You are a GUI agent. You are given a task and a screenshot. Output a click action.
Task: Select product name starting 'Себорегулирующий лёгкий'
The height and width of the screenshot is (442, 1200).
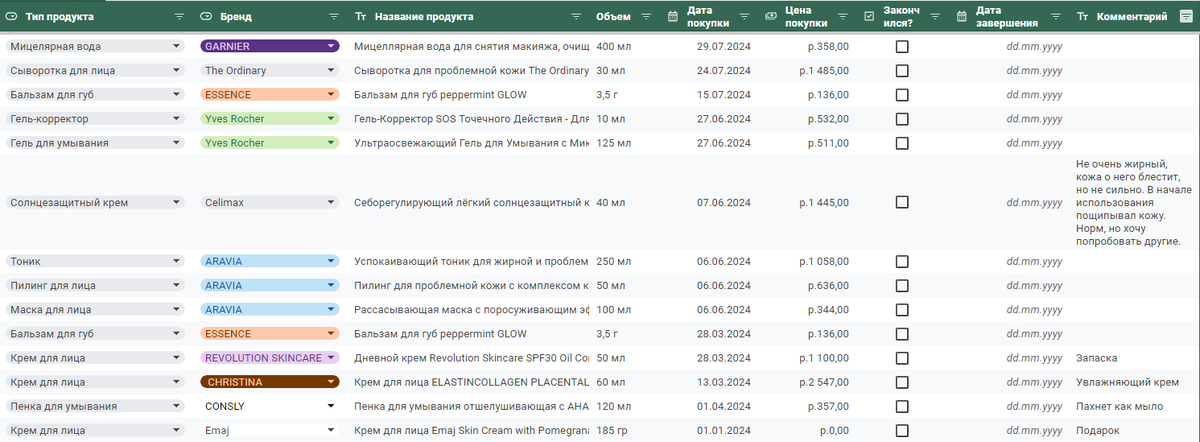coord(470,202)
